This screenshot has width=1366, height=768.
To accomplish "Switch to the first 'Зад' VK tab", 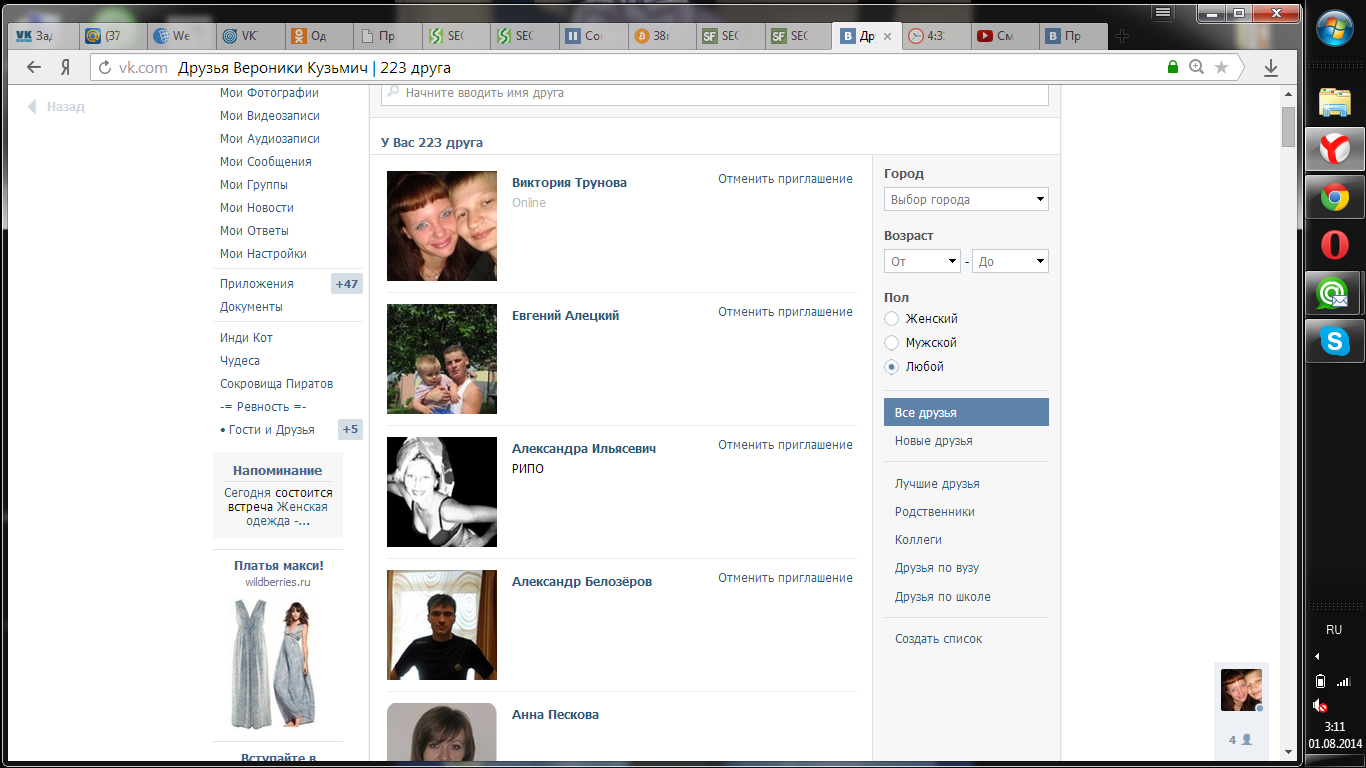I will click(43, 36).
